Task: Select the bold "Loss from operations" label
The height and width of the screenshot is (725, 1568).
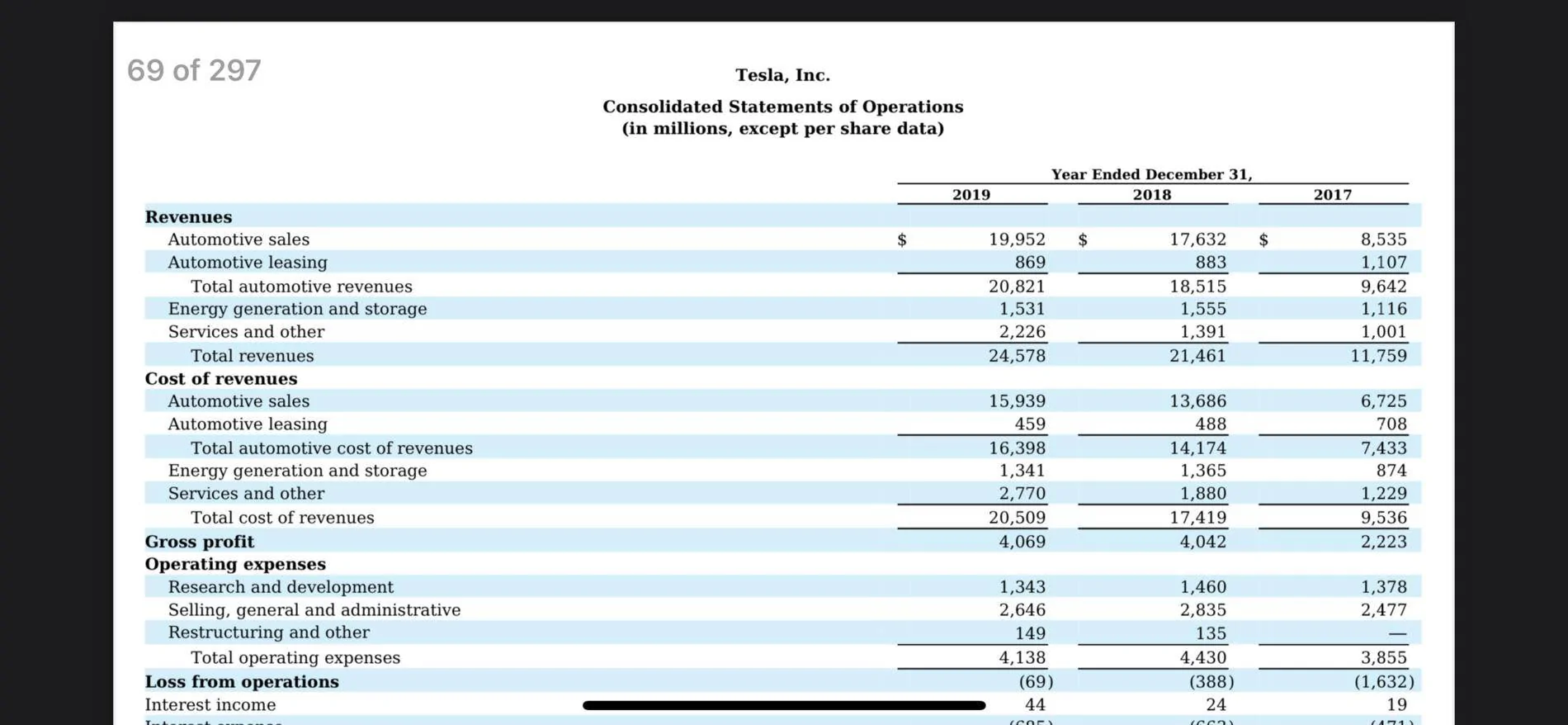Action: [242, 682]
